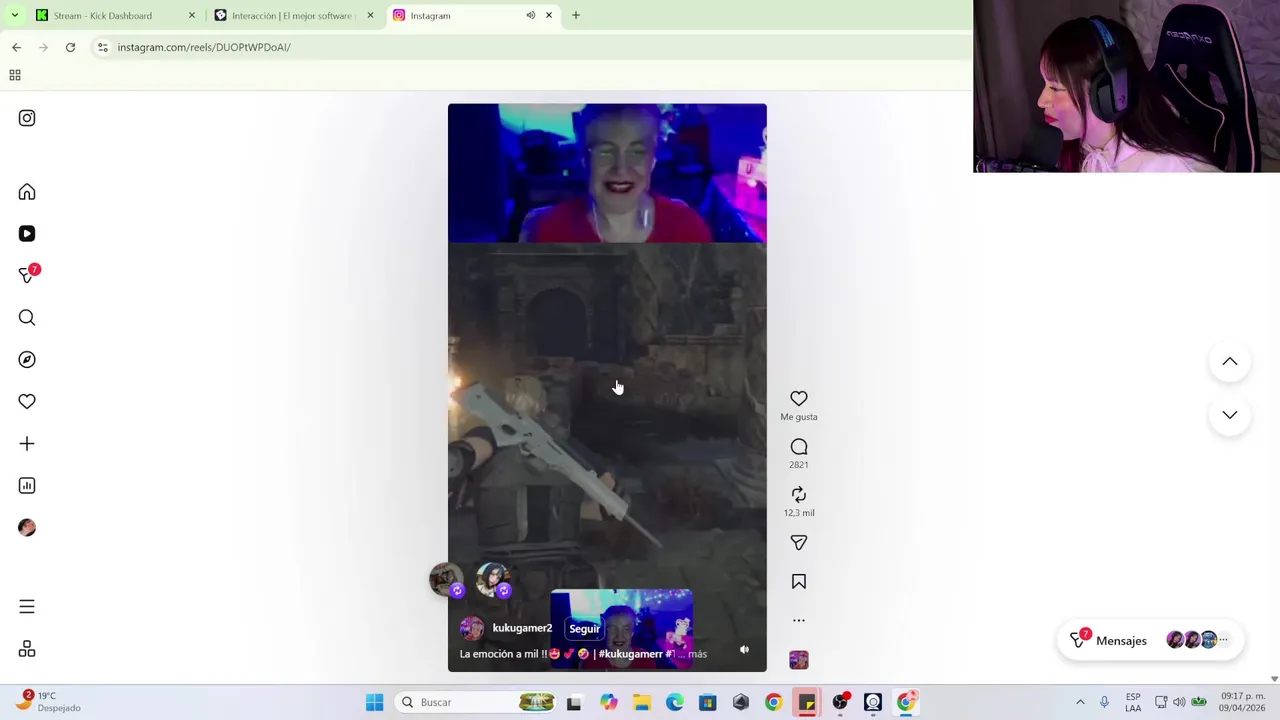The image size is (1280, 720).
Task: Go to previous reel up arrow
Action: point(1230,362)
